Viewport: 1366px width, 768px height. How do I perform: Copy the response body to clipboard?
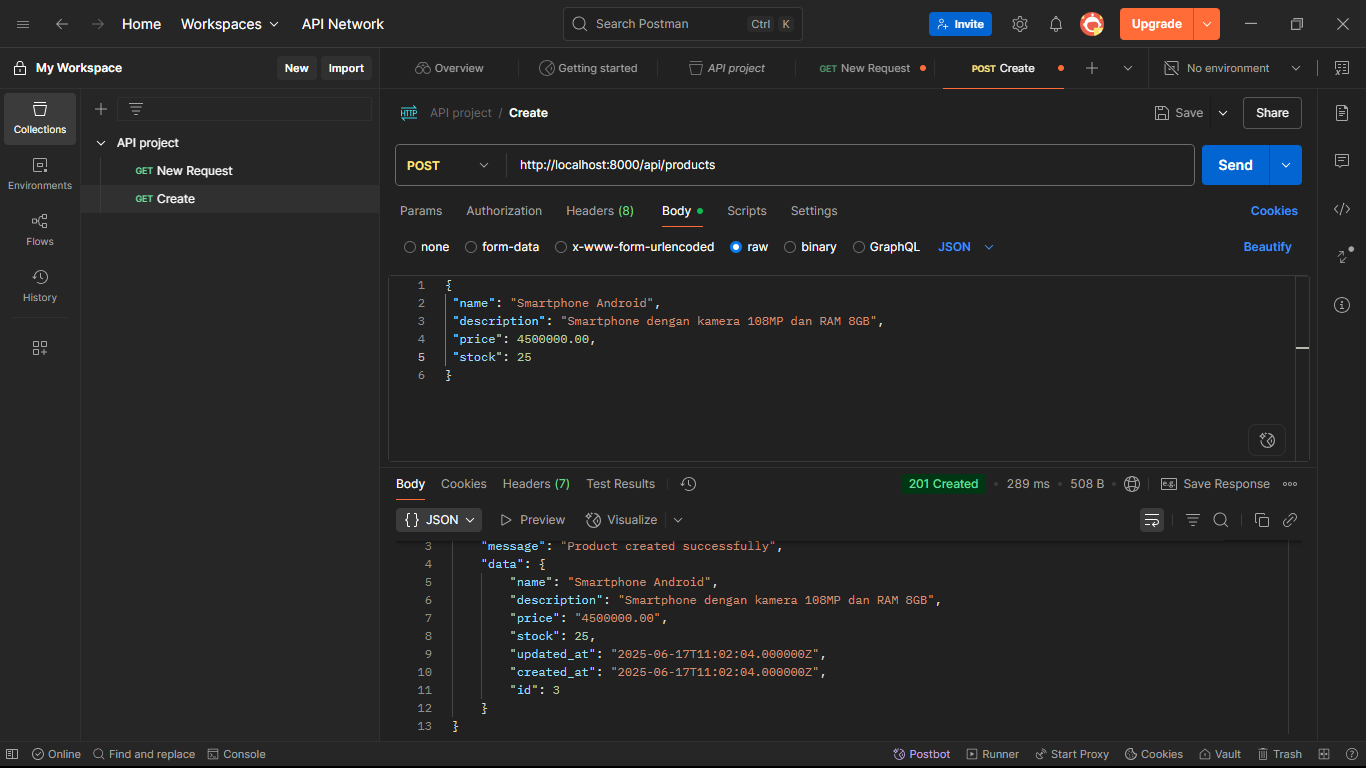pos(1262,520)
